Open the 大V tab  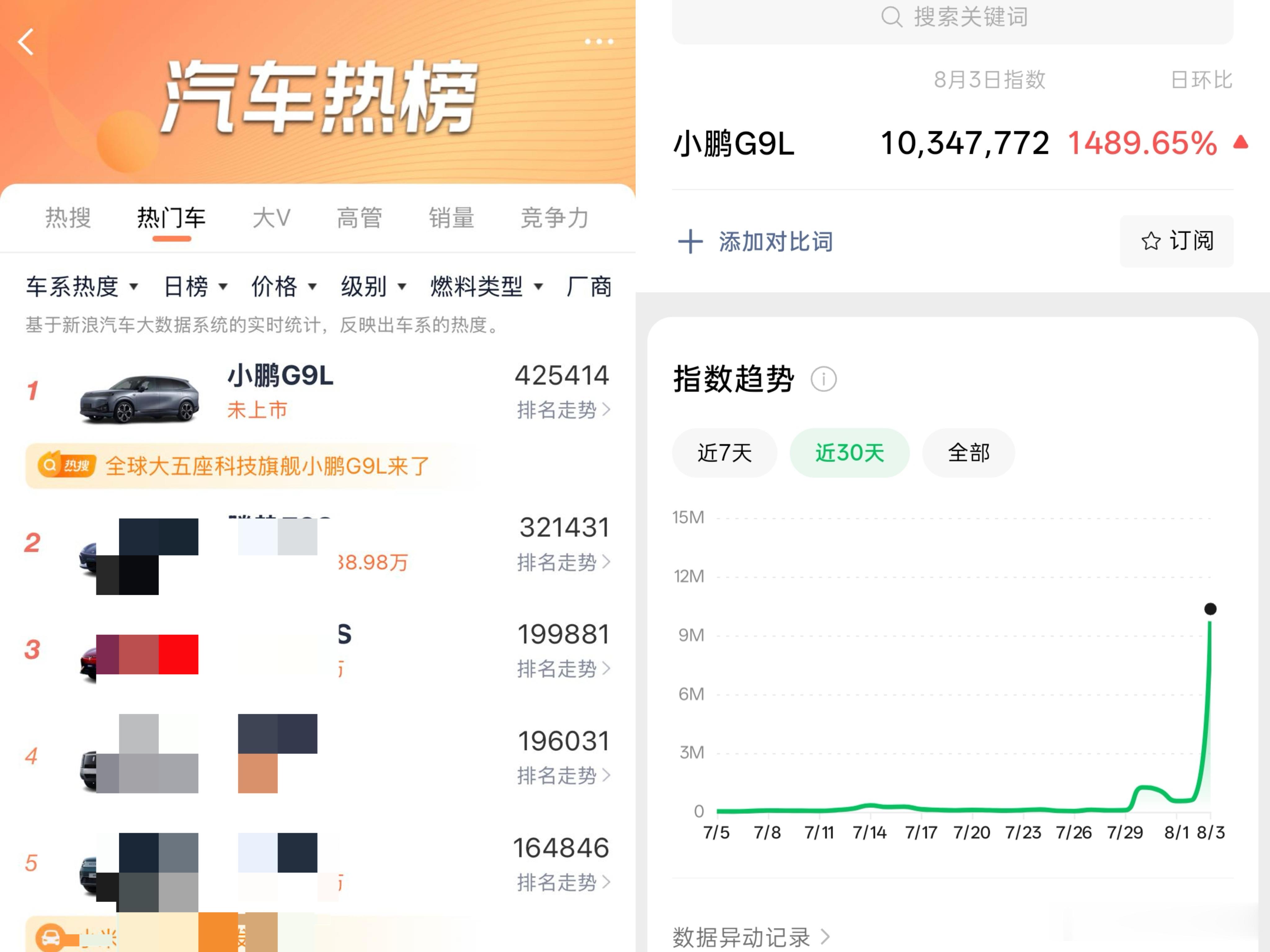(x=272, y=218)
